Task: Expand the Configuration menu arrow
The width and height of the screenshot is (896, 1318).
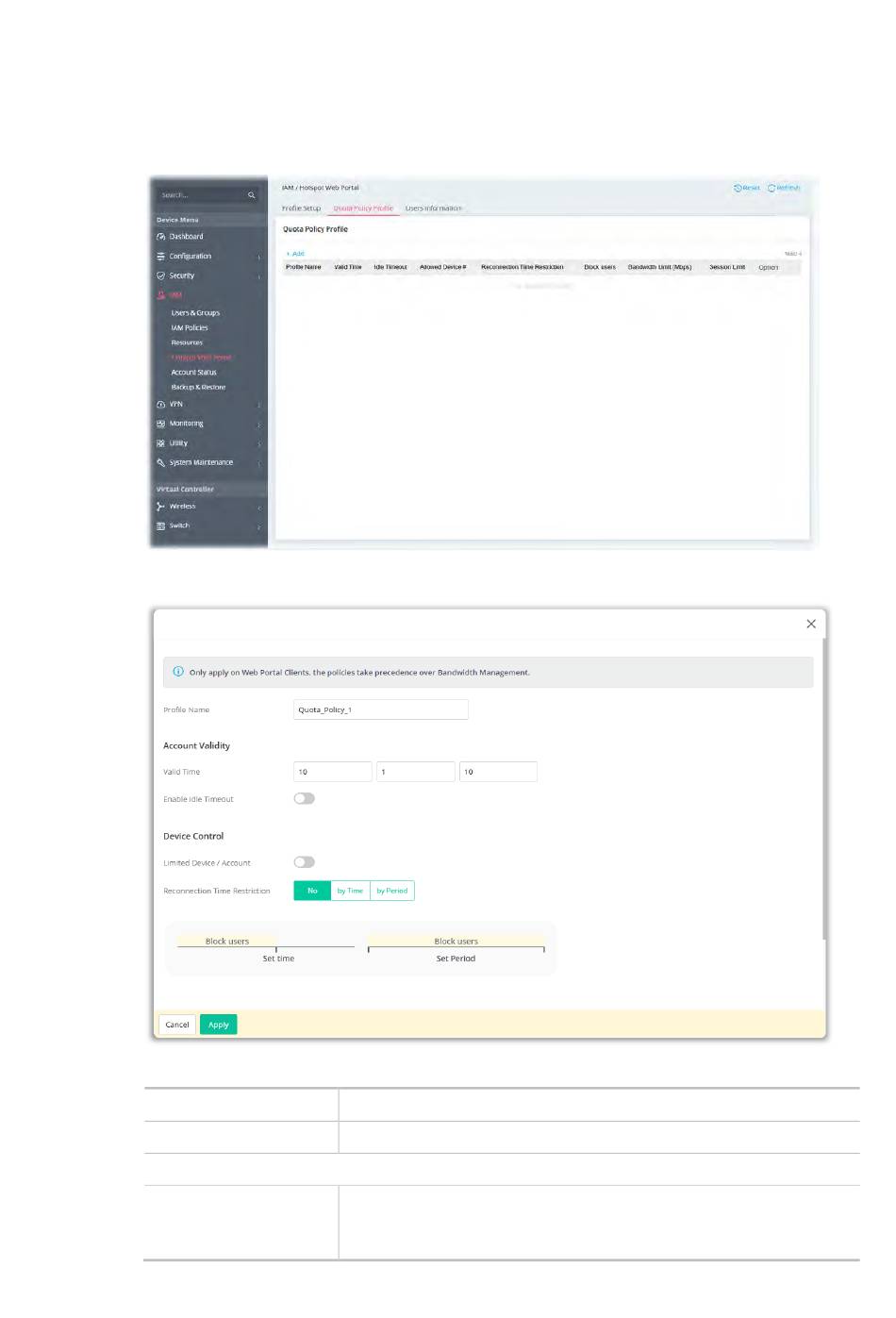Action: 259,258
